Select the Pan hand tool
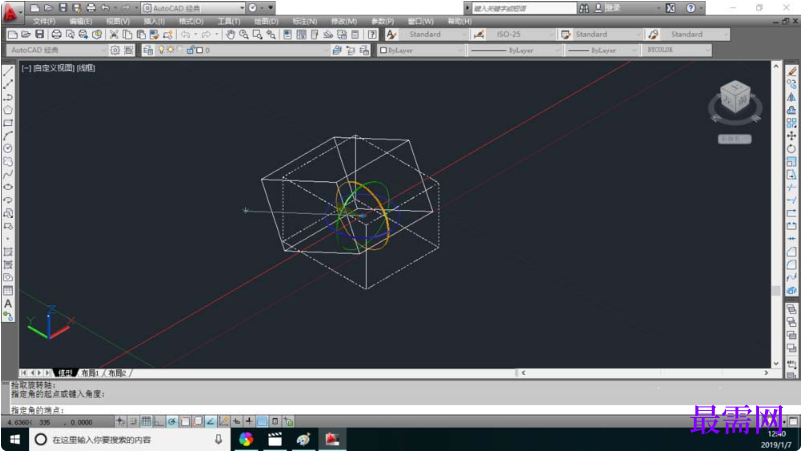This screenshot has width=802, height=451. [x=230, y=34]
